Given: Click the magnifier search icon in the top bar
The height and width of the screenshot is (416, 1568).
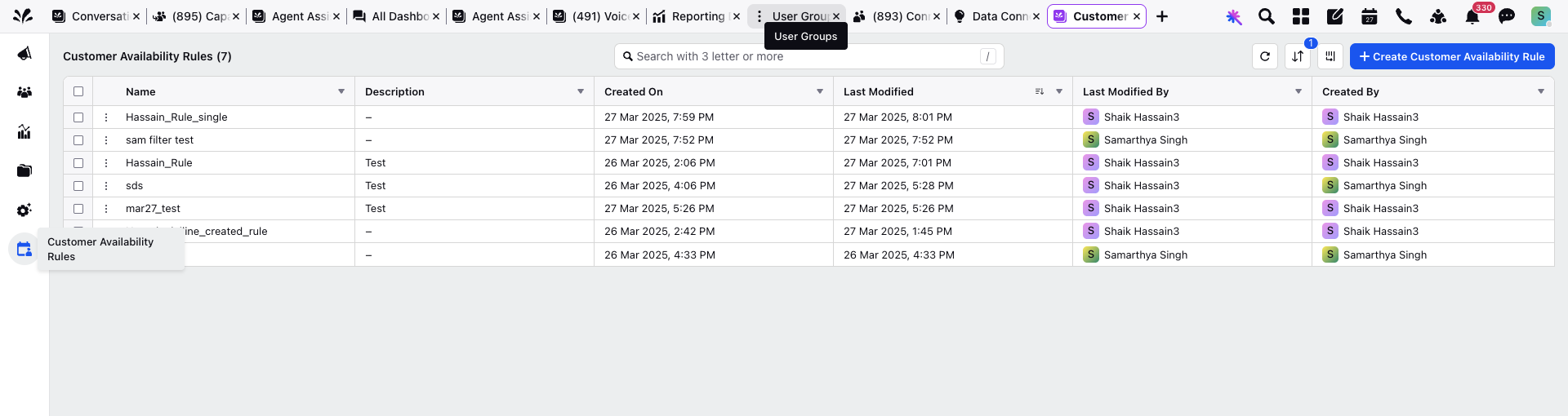Looking at the screenshot, I should pos(1267,16).
